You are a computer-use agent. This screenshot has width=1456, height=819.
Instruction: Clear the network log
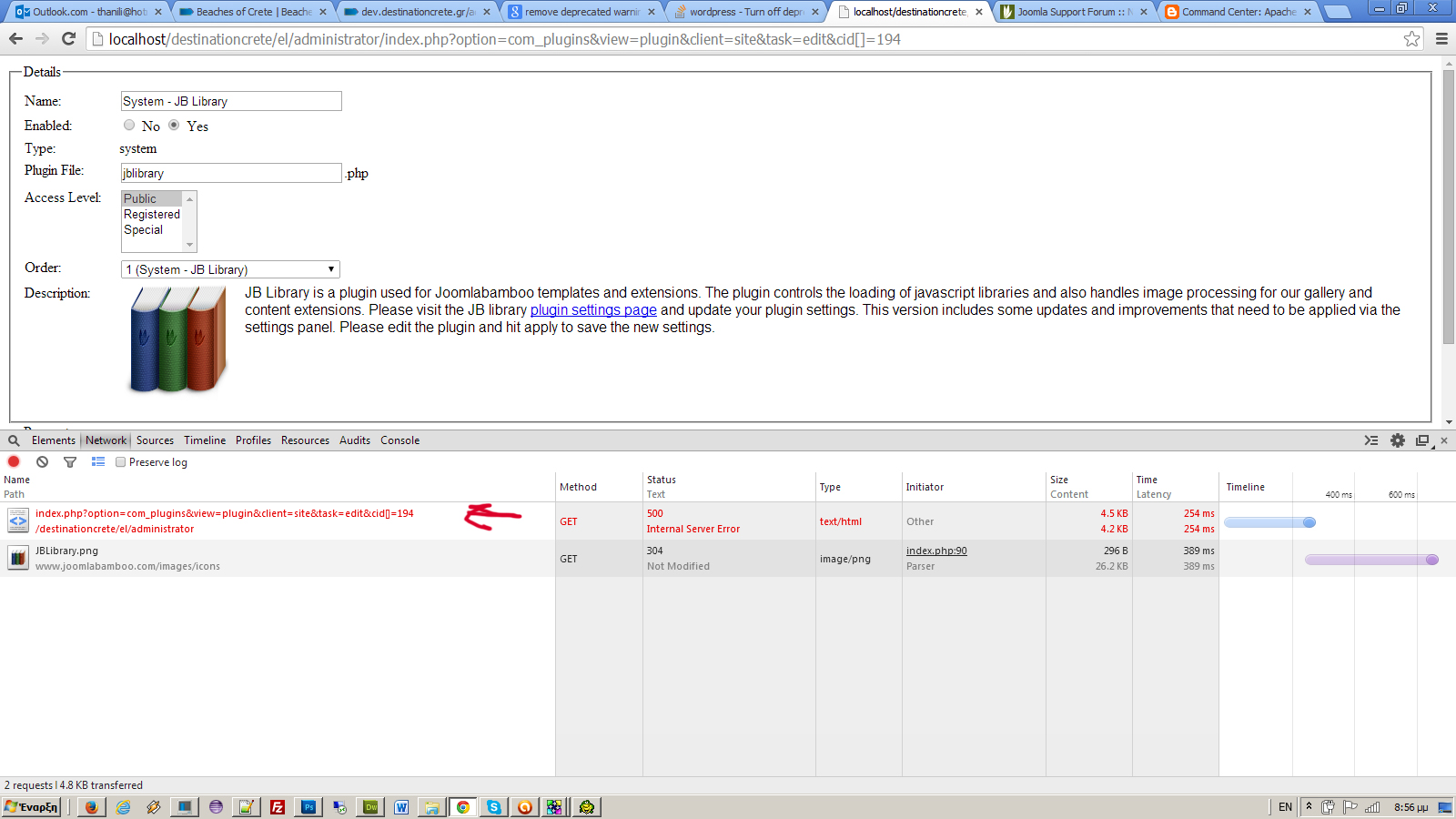(x=42, y=462)
